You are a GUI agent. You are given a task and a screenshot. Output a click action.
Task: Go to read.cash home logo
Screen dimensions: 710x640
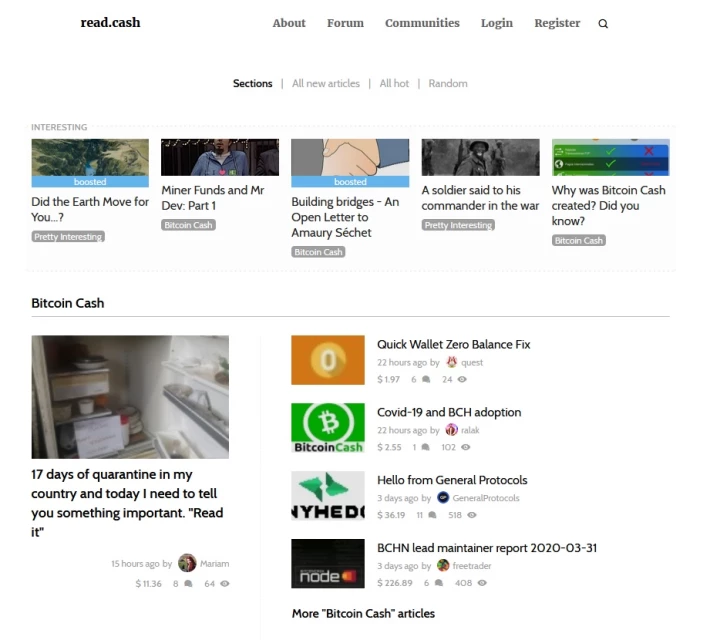110,23
